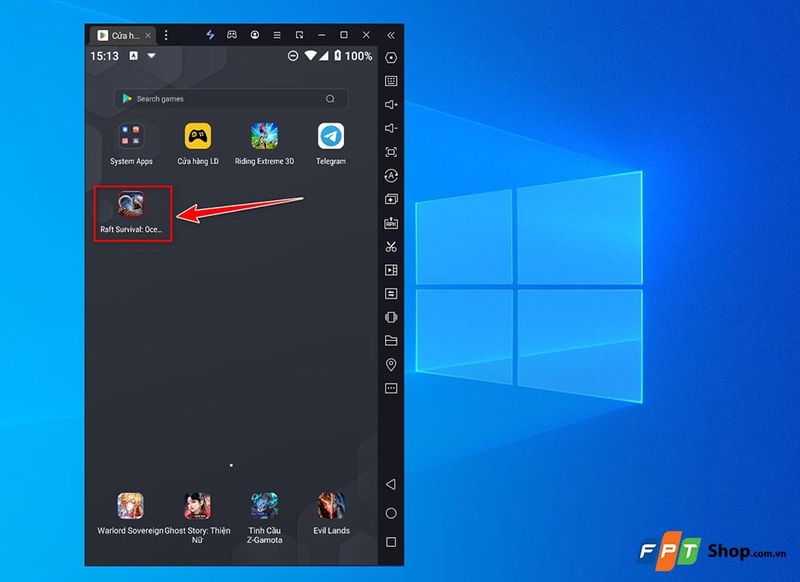The image size is (800, 582).
Task: Take screenshot with scissors icon
Action: (391, 246)
